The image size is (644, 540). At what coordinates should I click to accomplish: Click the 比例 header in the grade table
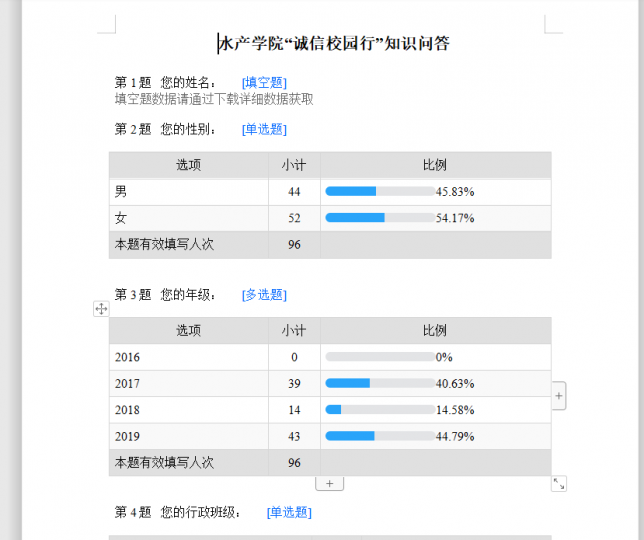click(x=435, y=330)
